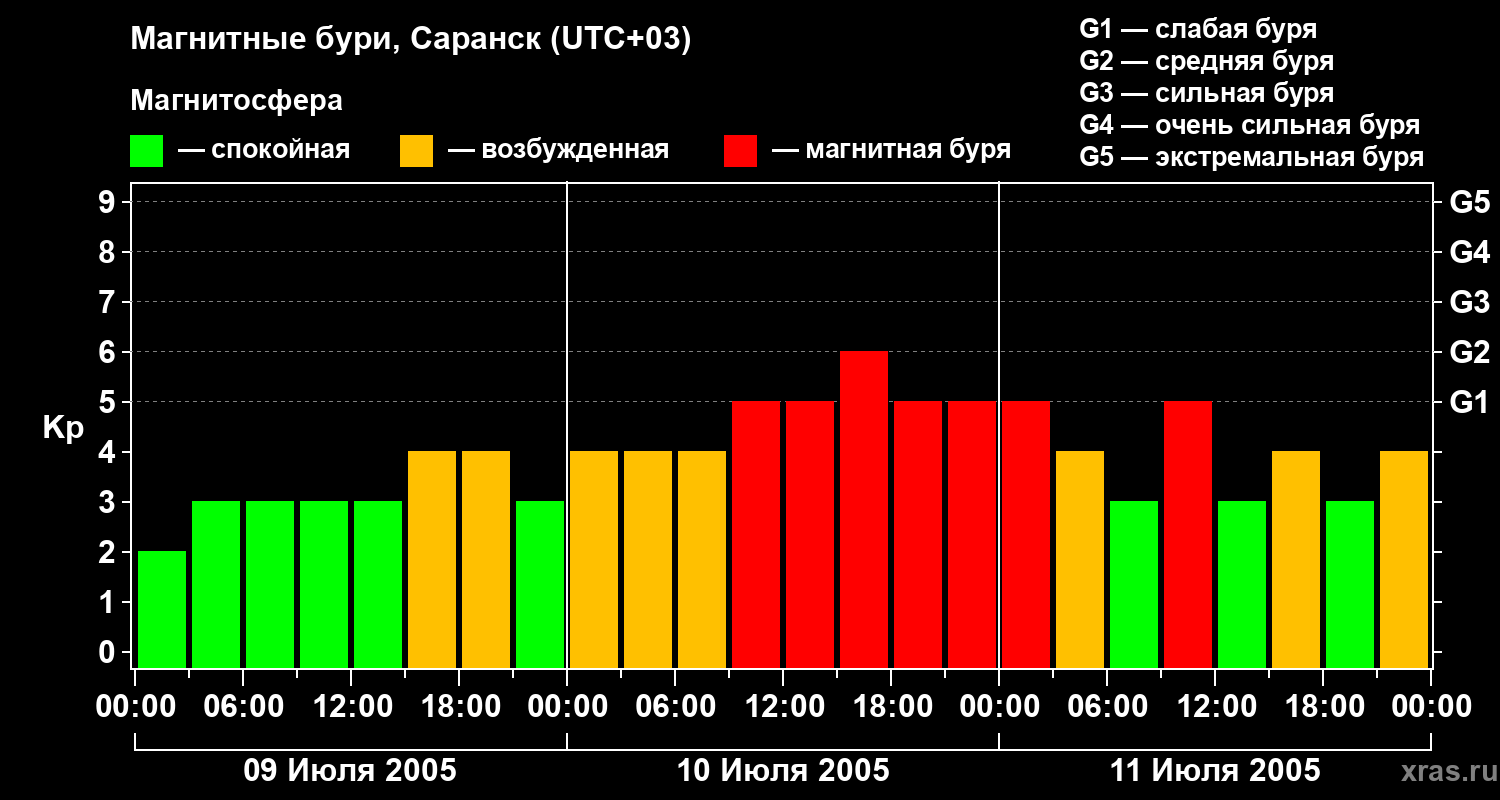This screenshot has height=800, width=1500.
Task: Click the green 'спокойная' legend swatch
Action: pyautogui.click(x=146, y=151)
